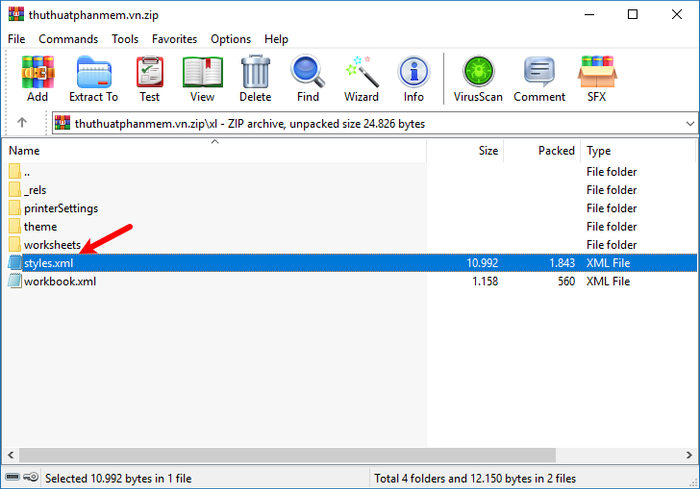Click File folder type of theme row
Image resolution: width=700 pixels, height=489 pixels.
tap(612, 226)
